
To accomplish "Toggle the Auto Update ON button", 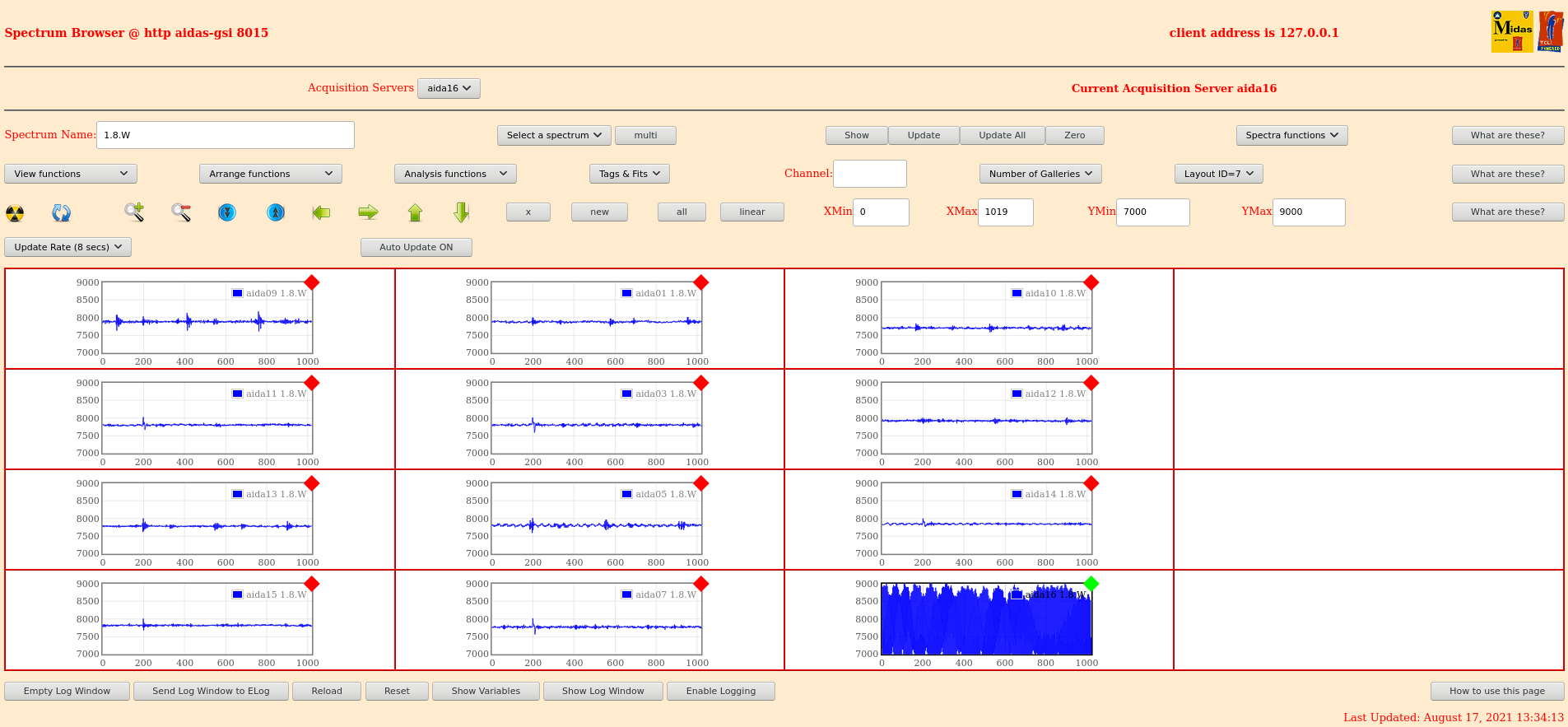I will 416,247.
